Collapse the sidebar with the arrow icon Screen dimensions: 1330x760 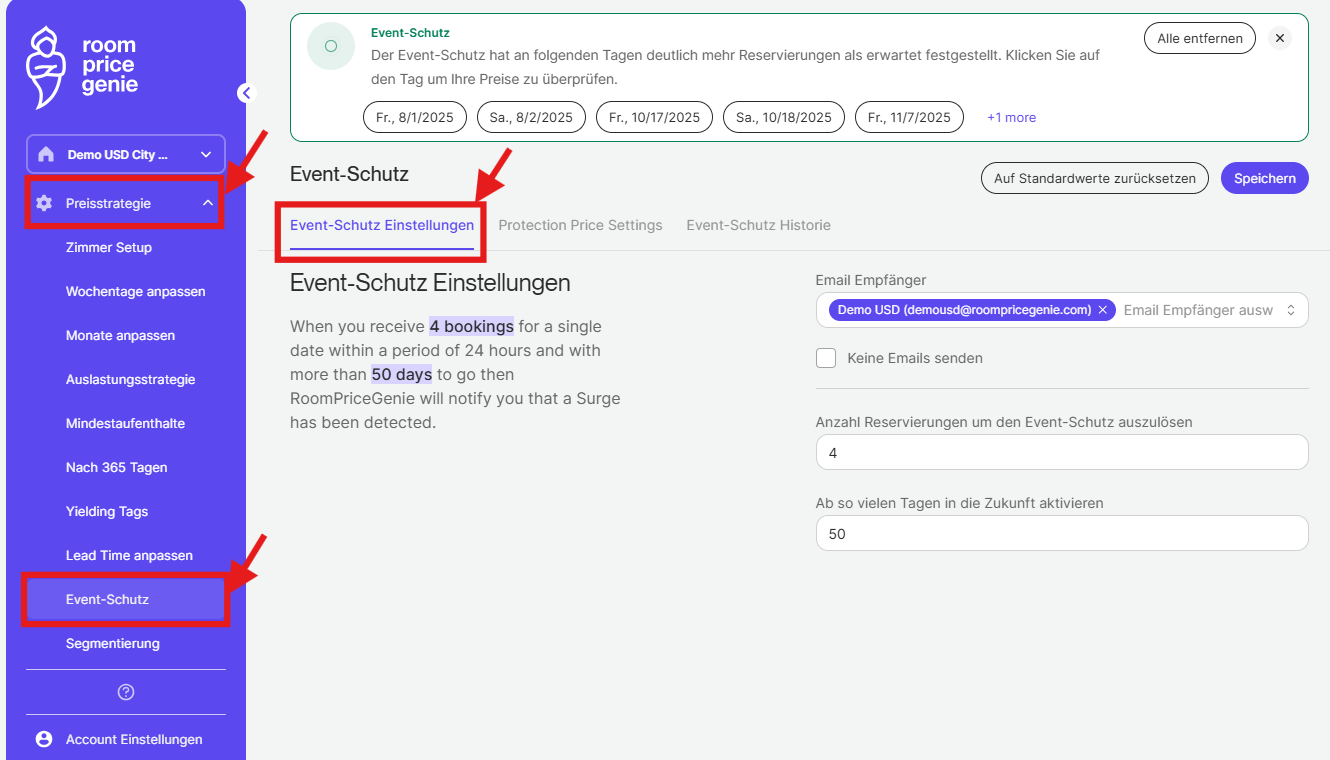247,93
